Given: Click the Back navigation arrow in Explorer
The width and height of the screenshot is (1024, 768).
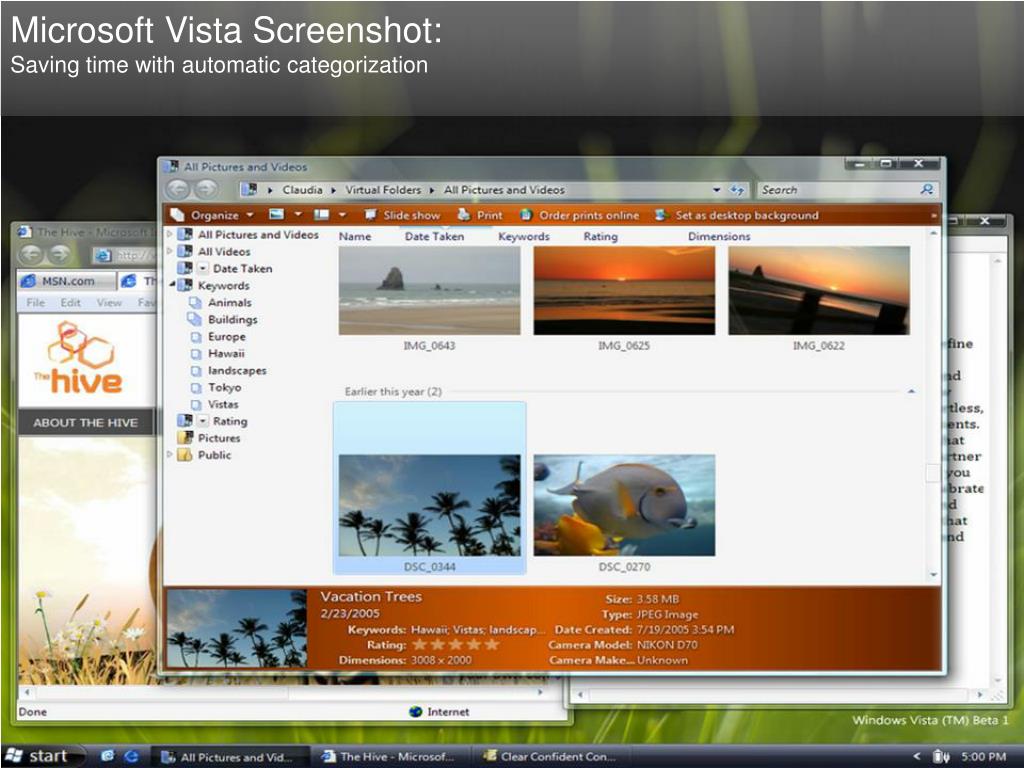Looking at the screenshot, I should coord(177,189).
